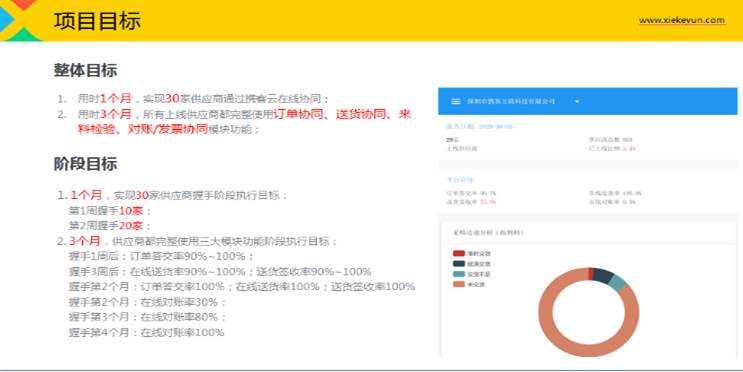The width and height of the screenshot is (743, 372).
Task: Toggle the dark navy legend swatch
Action: tap(458, 264)
